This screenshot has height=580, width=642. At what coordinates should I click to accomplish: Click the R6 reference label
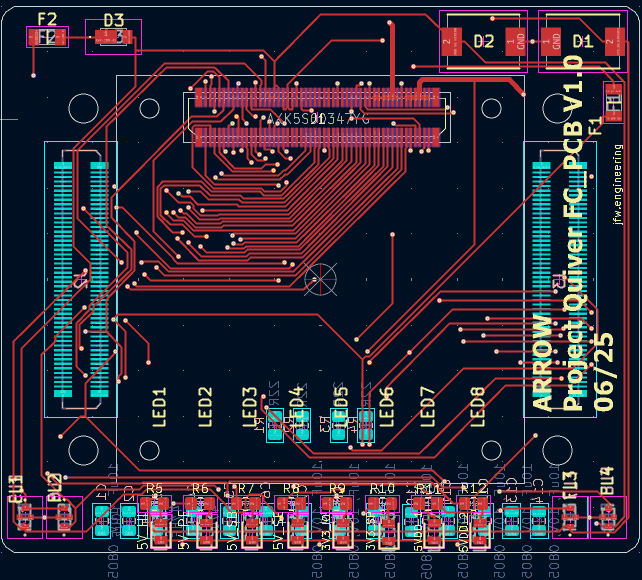point(200,488)
